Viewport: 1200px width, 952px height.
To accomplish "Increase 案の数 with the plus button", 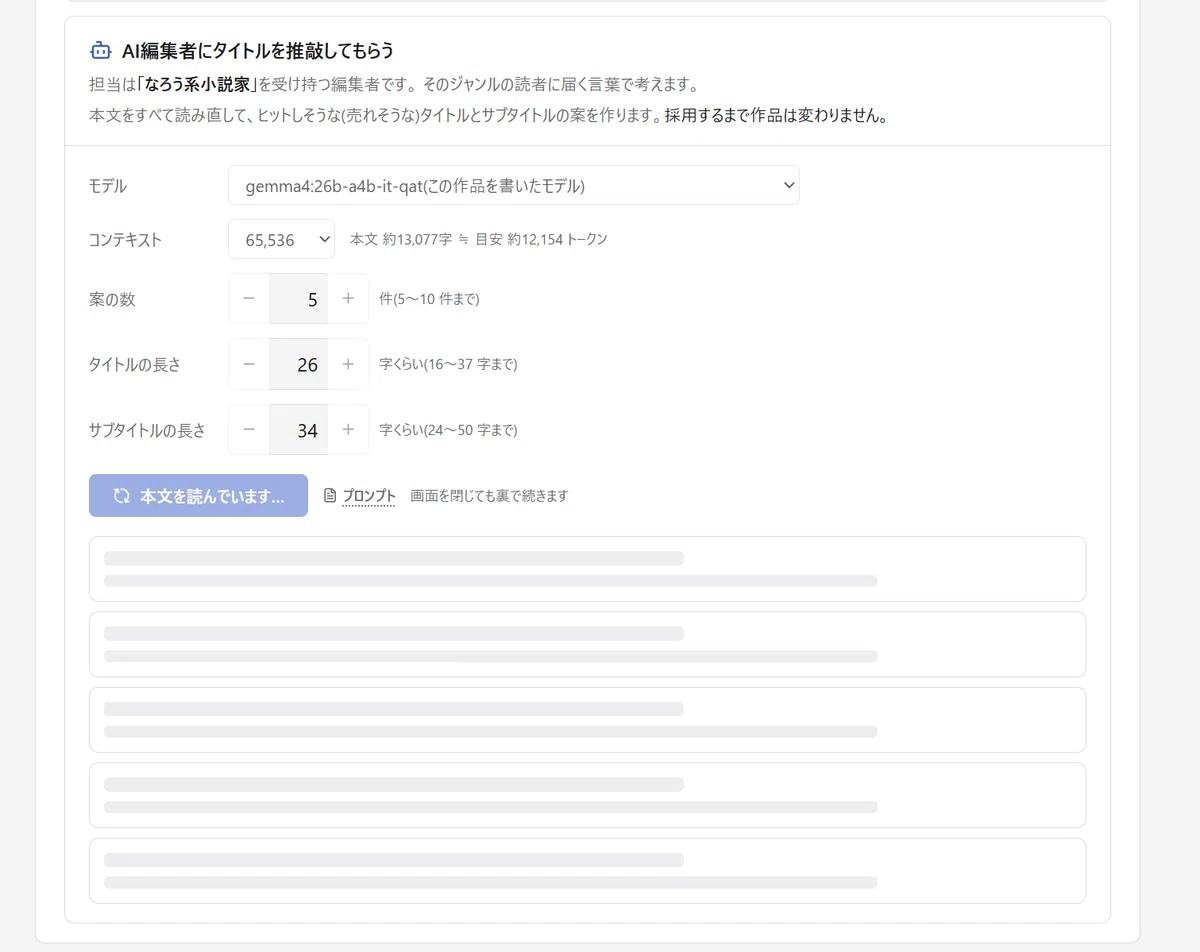I will pos(348,299).
